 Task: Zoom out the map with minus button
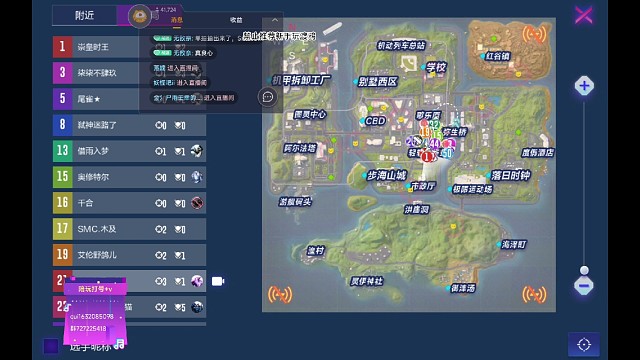point(584,286)
